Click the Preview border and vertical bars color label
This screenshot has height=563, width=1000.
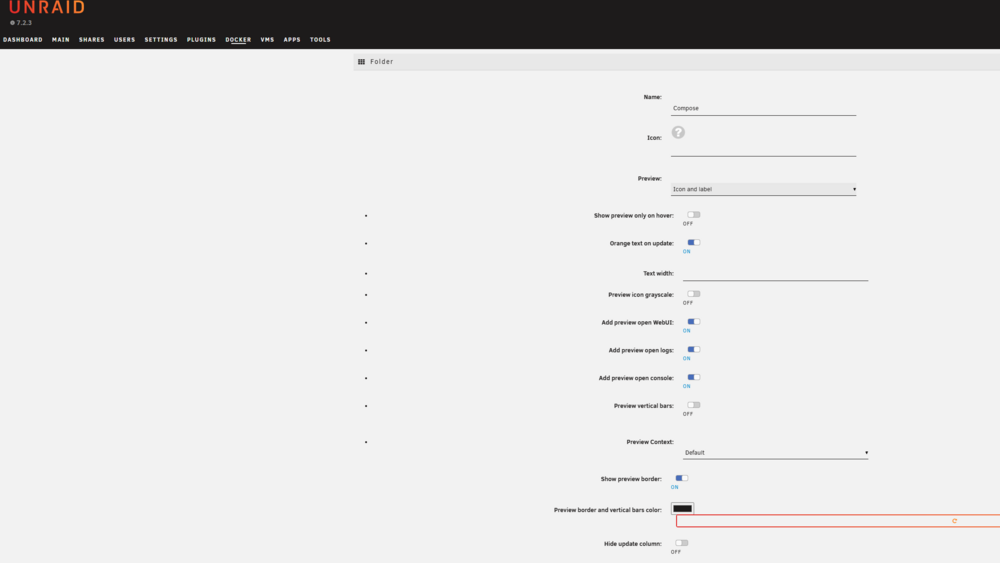(608, 510)
